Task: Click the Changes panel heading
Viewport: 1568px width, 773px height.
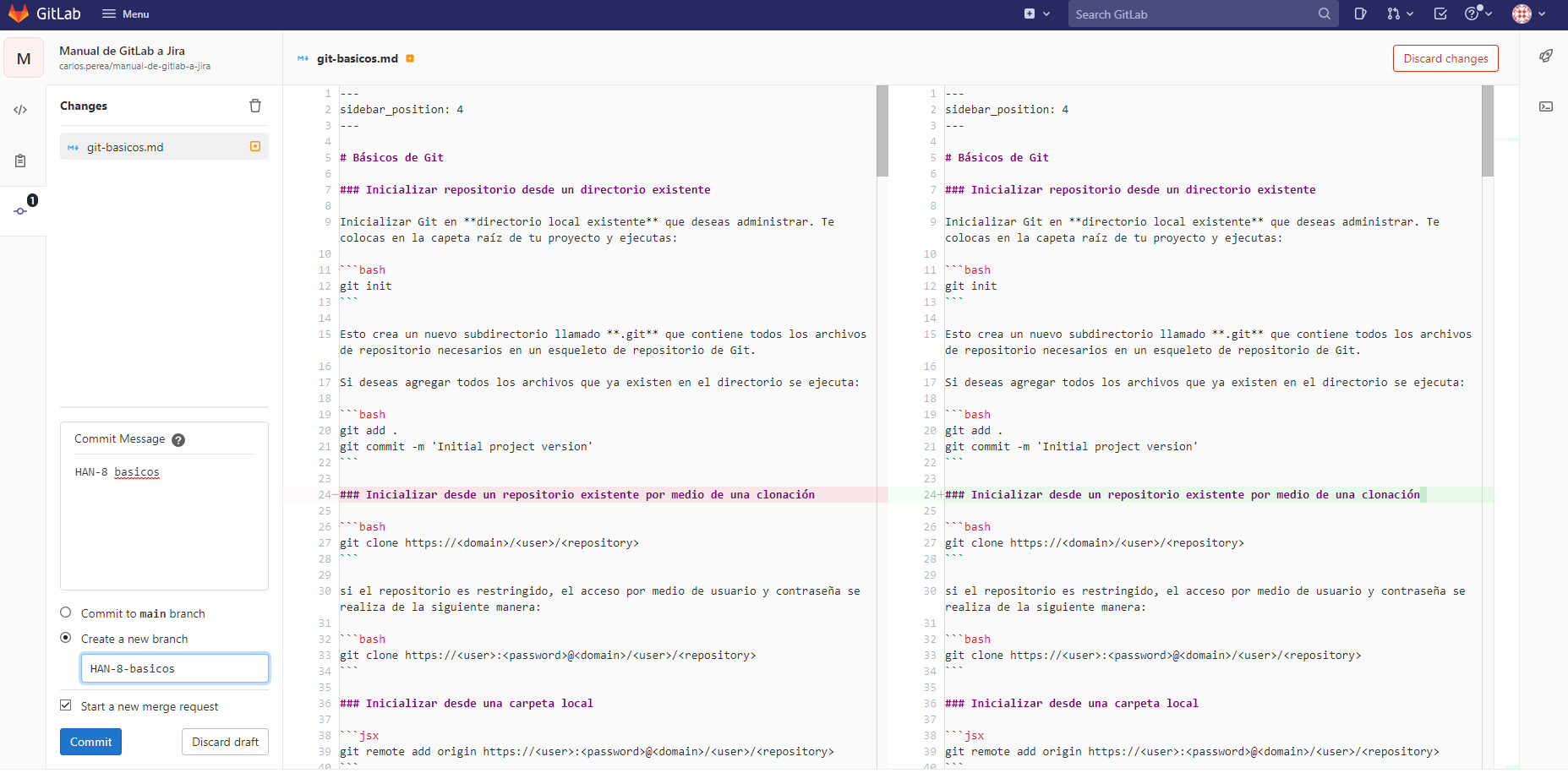Action: (84, 106)
